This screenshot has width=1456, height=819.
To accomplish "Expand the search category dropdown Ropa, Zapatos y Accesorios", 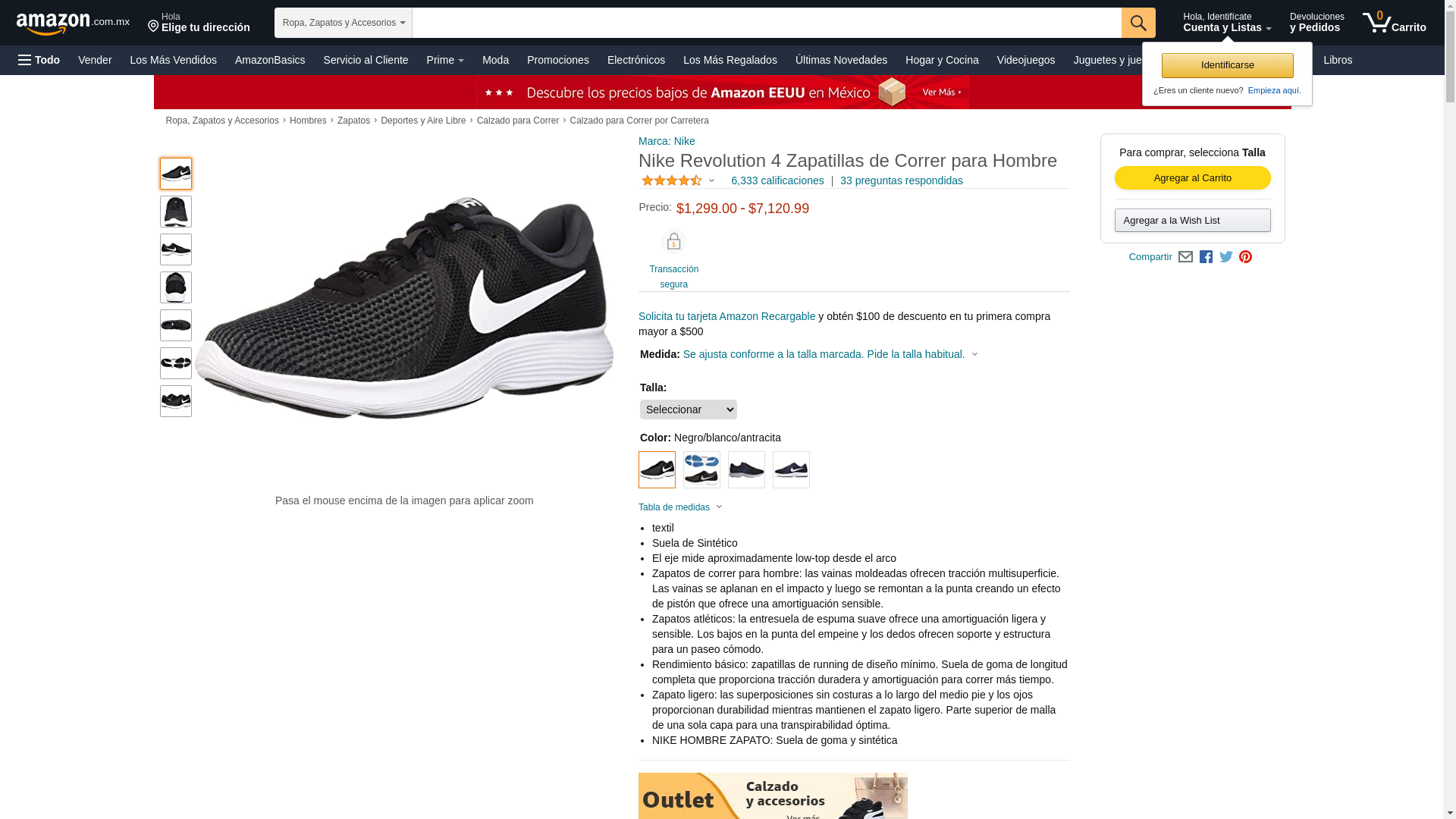I will pyautogui.click(x=344, y=23).
